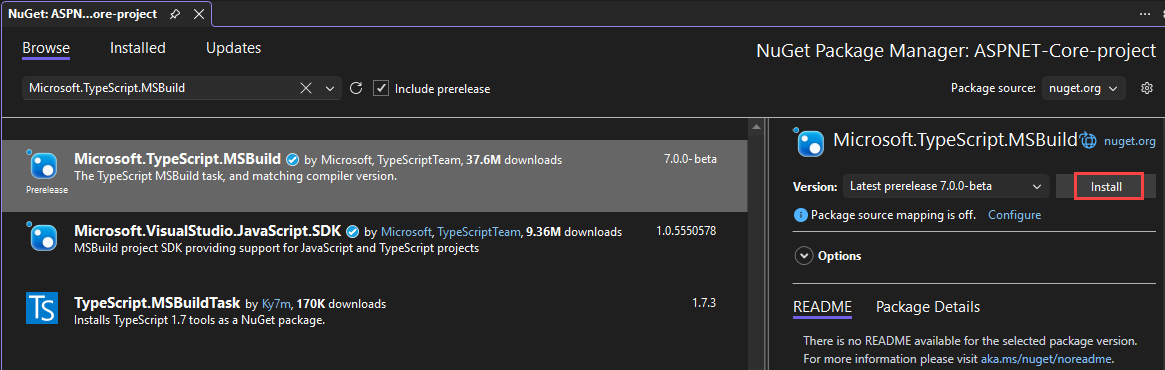Click Microsoft.TypeScript.MSBuild package icon in results

point(43,164)
